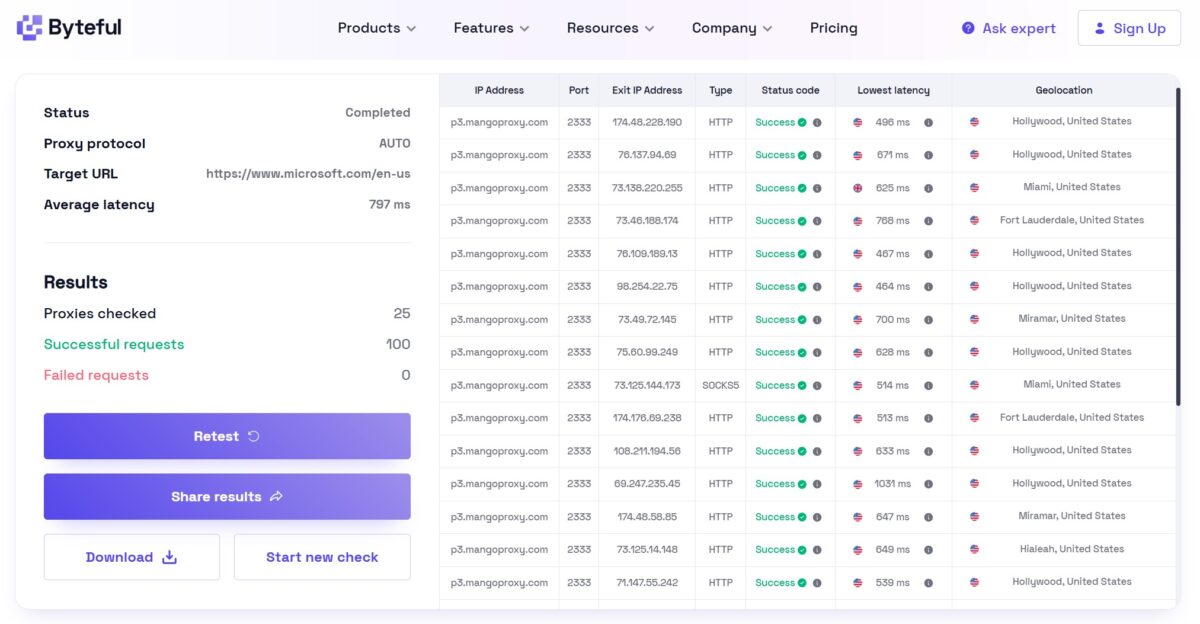Screen dimensions: 1200x624
Task: Click the Share results button
Action: coord(227,496)
